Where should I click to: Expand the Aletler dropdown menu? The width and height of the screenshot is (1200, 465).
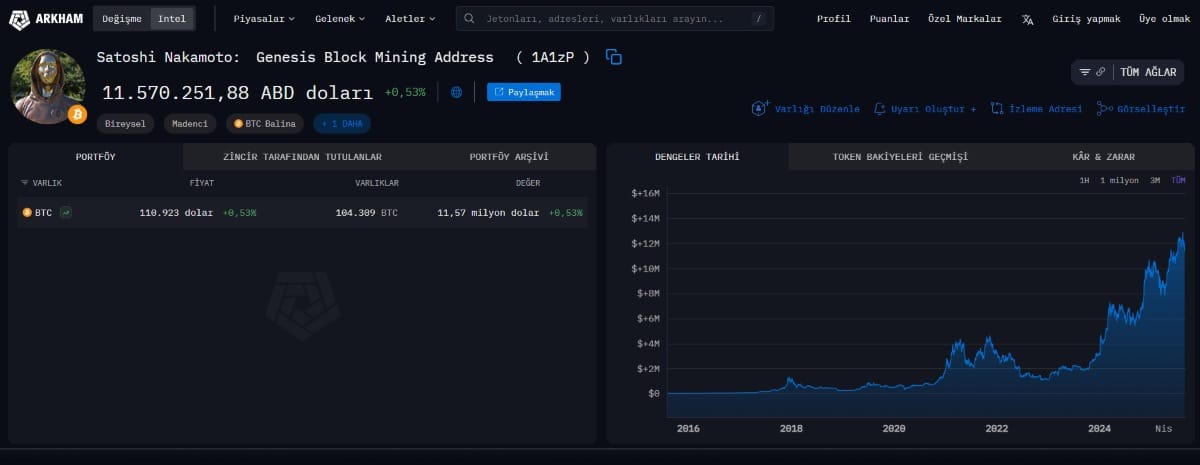[x=410, y=19]
